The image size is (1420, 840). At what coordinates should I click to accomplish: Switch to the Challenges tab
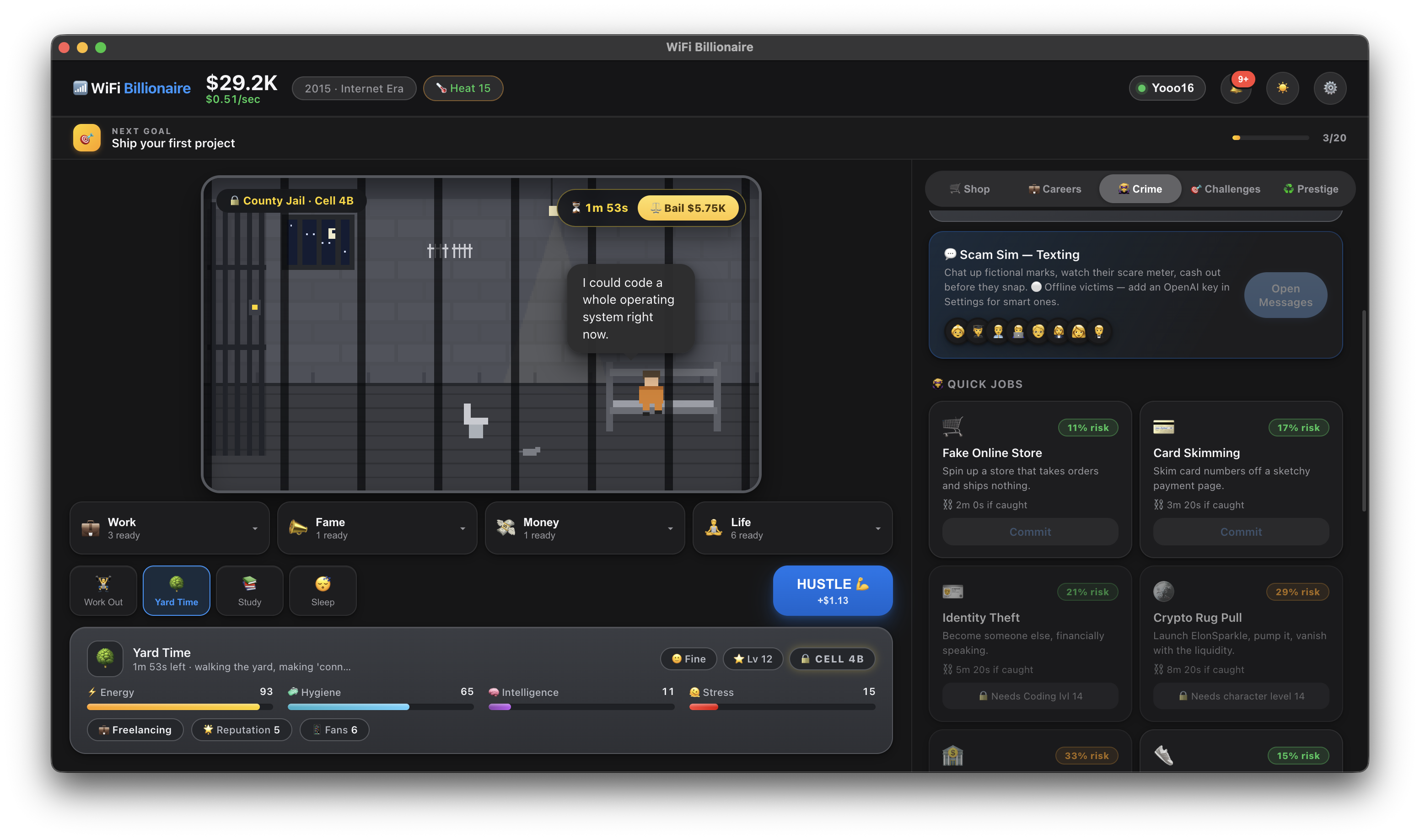click(x=1226, y=189)
